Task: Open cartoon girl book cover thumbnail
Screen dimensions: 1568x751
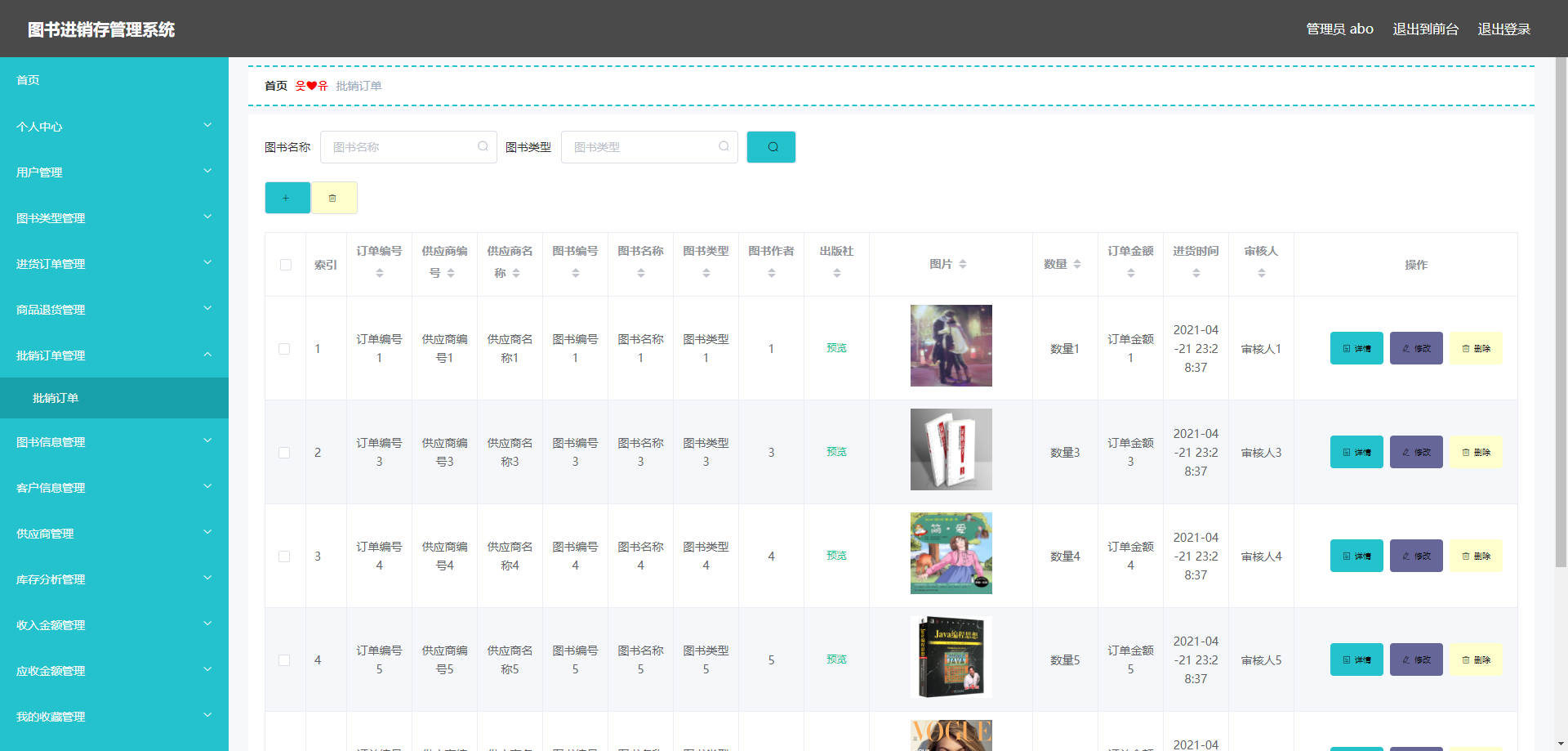Action: coord(951,553)
